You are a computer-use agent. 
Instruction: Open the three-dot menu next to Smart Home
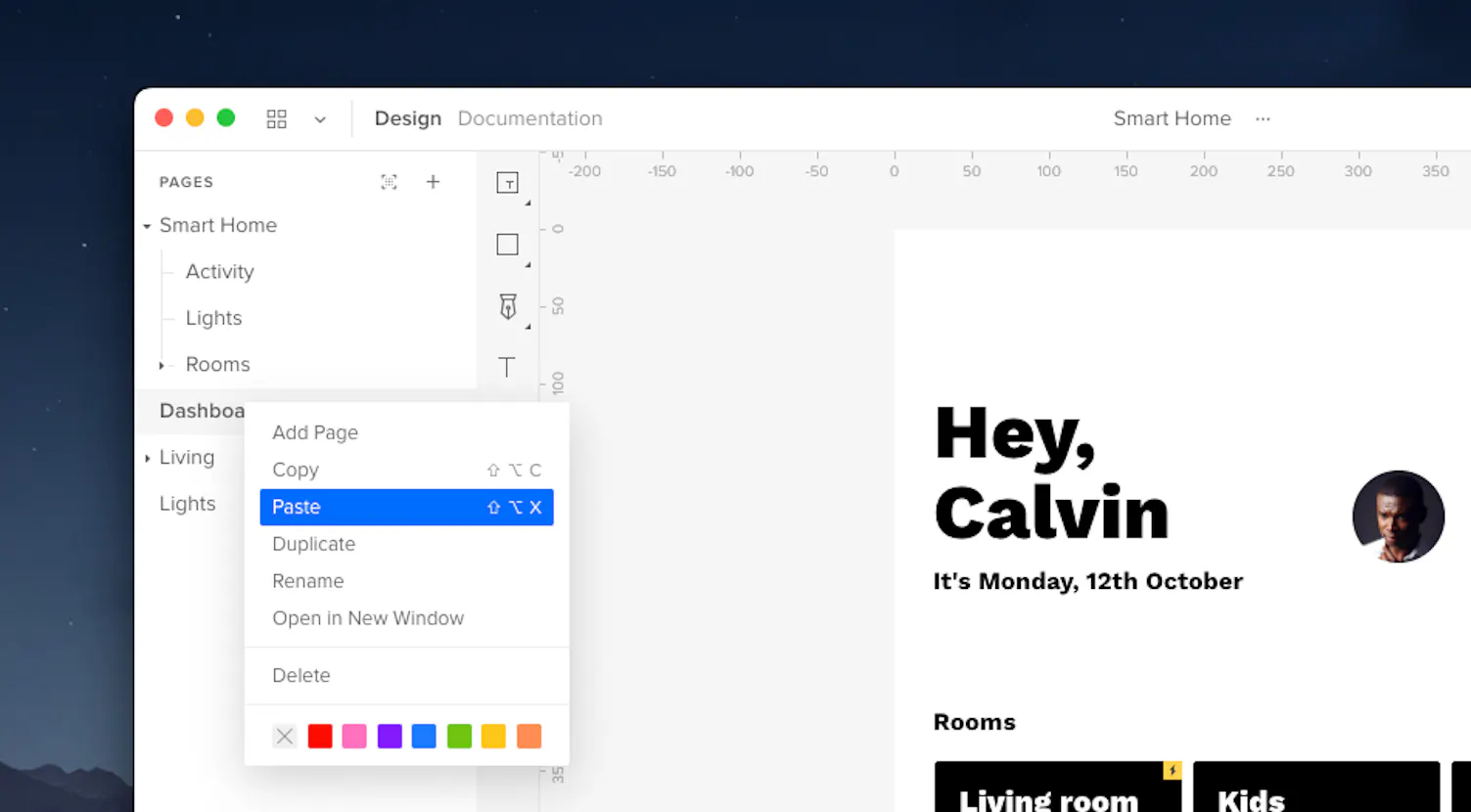pos(1263,118)
